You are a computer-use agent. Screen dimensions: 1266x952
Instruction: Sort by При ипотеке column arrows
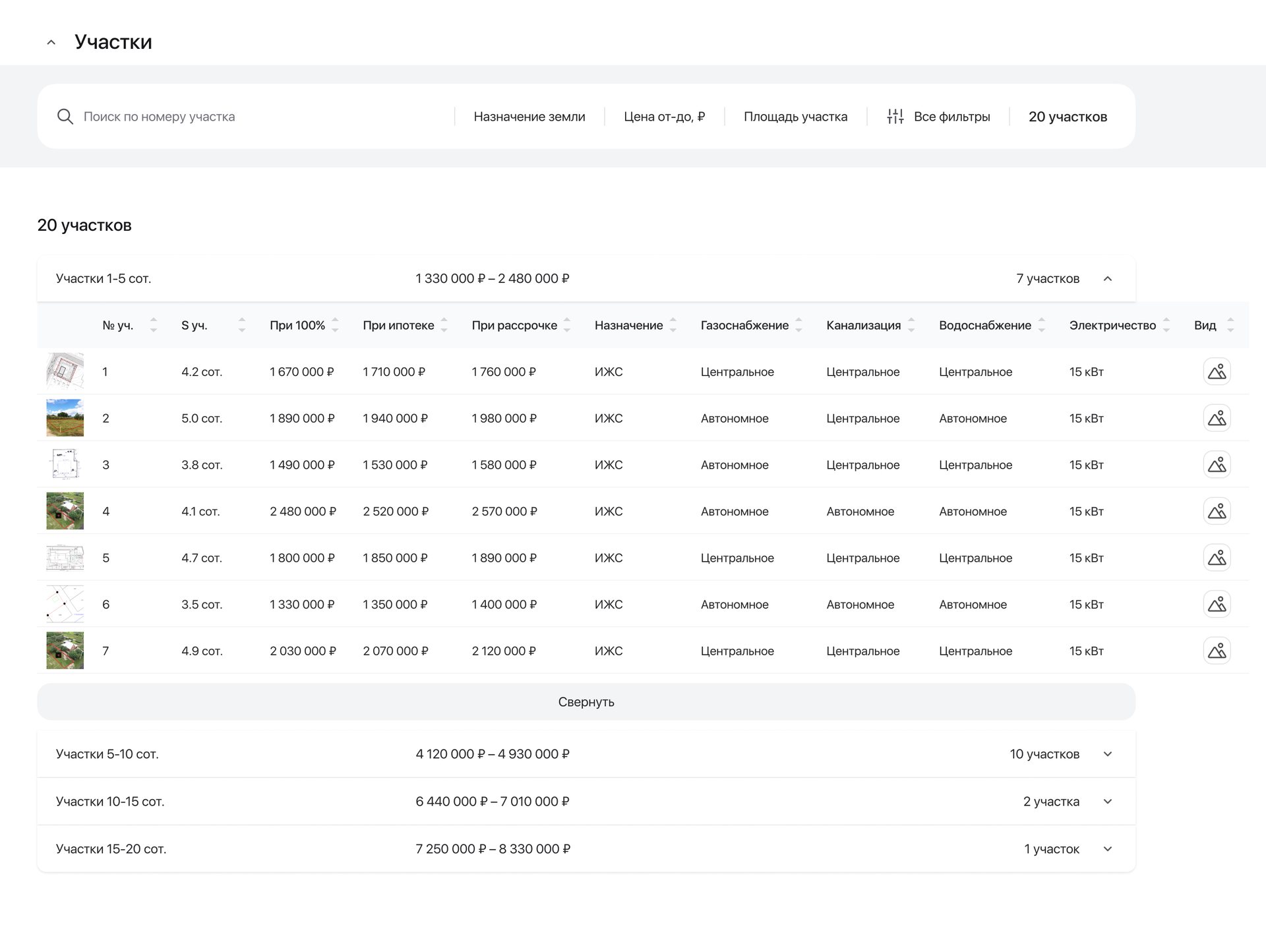tap(444, 325)
